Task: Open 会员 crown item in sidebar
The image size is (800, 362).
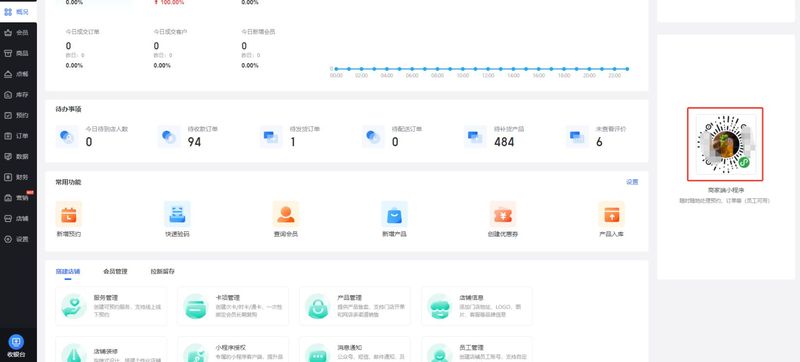Action: click(x=18, y=33)
